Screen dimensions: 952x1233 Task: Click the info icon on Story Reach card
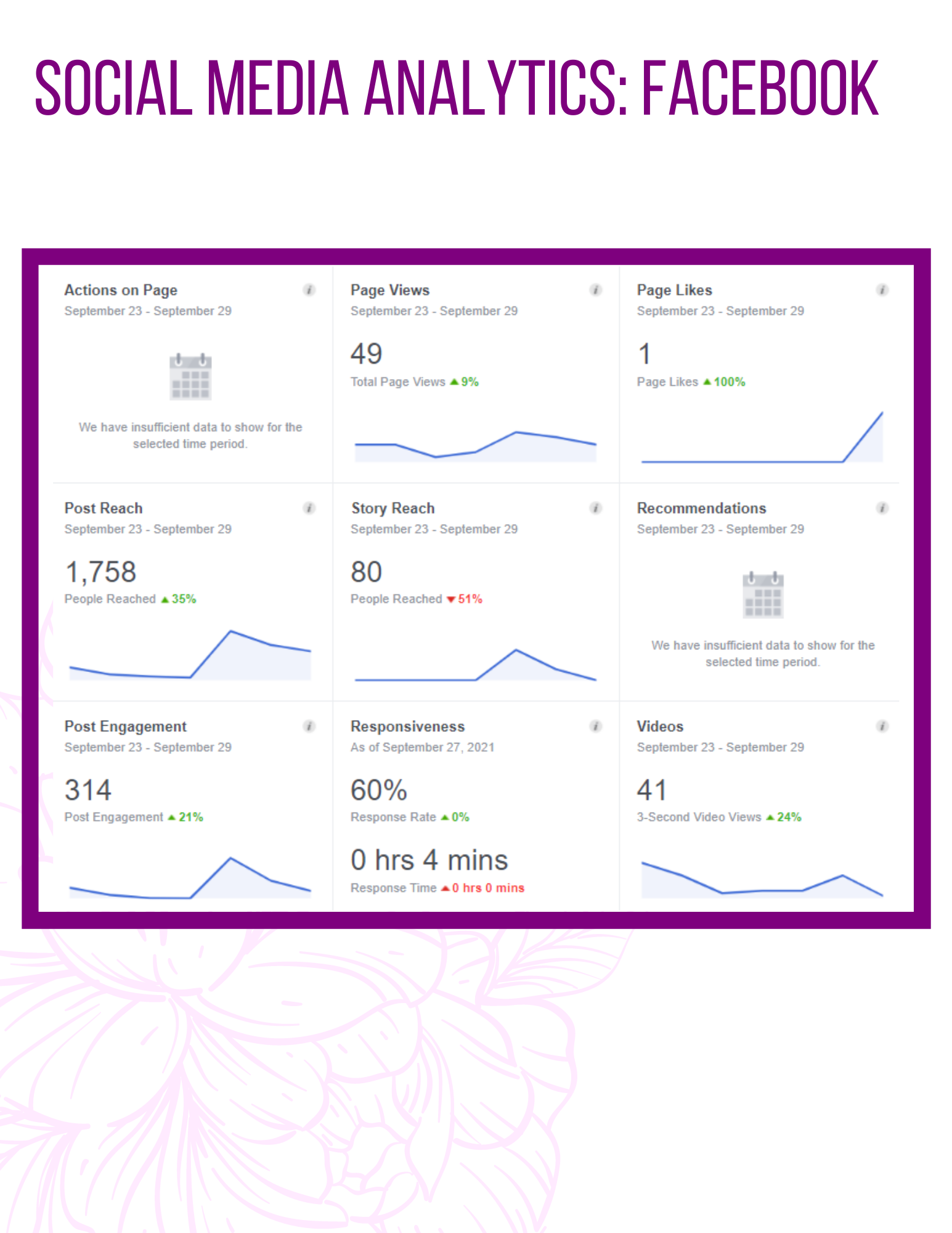(596, 508)
